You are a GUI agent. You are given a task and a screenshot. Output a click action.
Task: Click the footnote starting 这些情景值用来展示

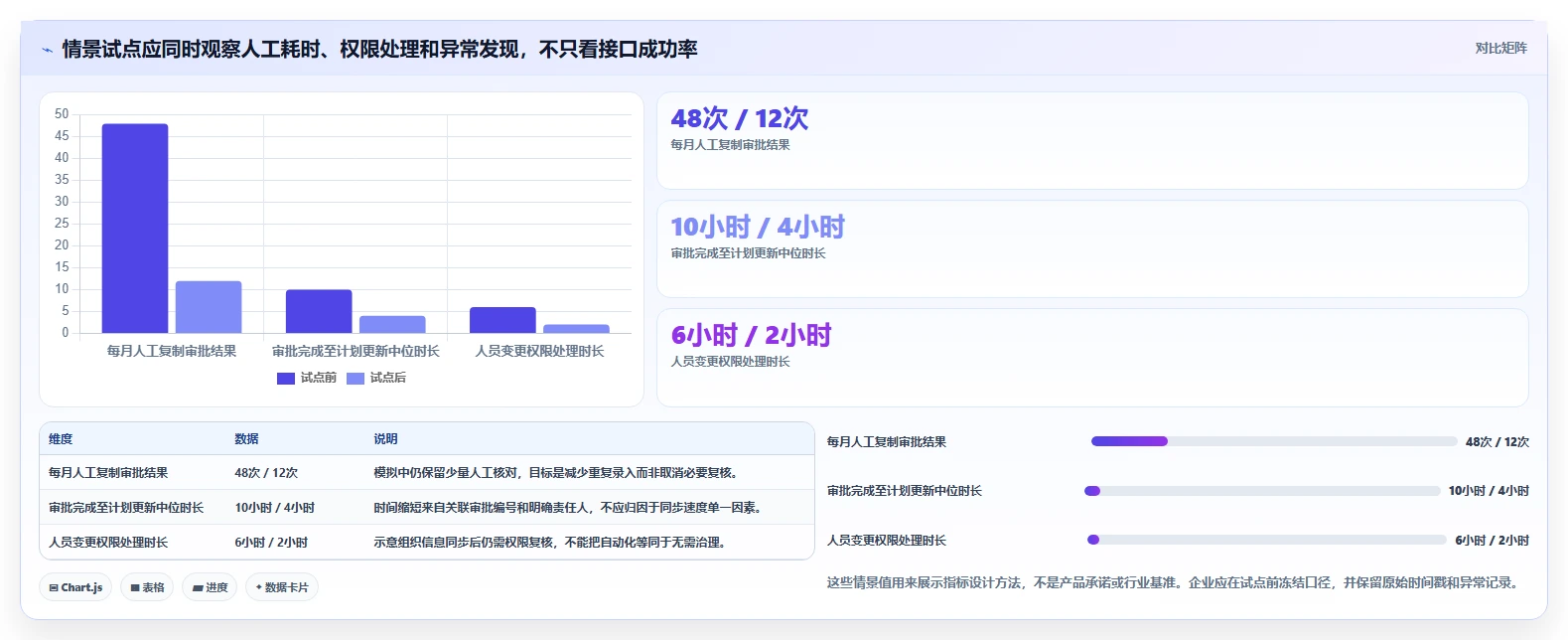point(1176,582)
